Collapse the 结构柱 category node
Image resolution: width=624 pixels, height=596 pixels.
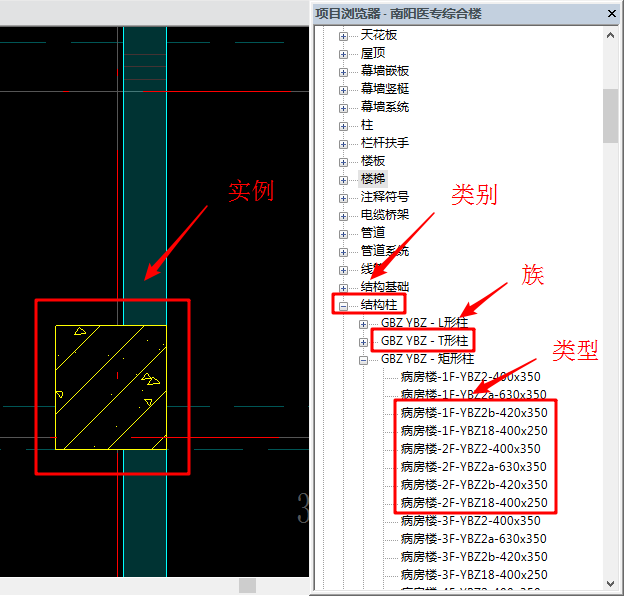tap(343, 306)
